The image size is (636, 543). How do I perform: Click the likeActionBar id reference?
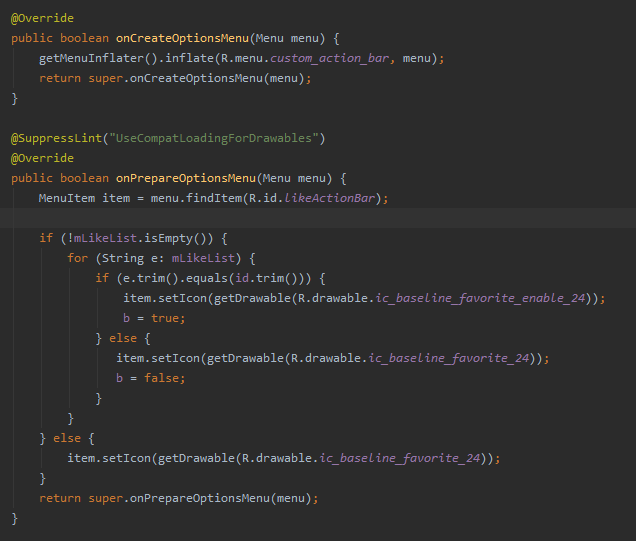pyautogui.click(x=329, y=198)
